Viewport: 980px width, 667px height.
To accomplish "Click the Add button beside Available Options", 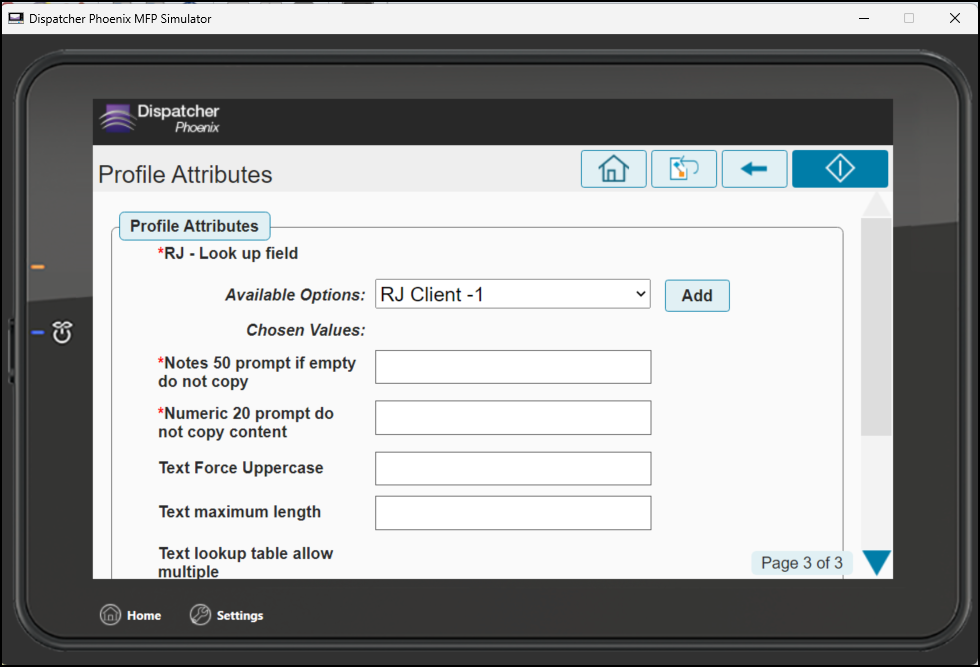I will pyautogui.click(x=697, y=296).
